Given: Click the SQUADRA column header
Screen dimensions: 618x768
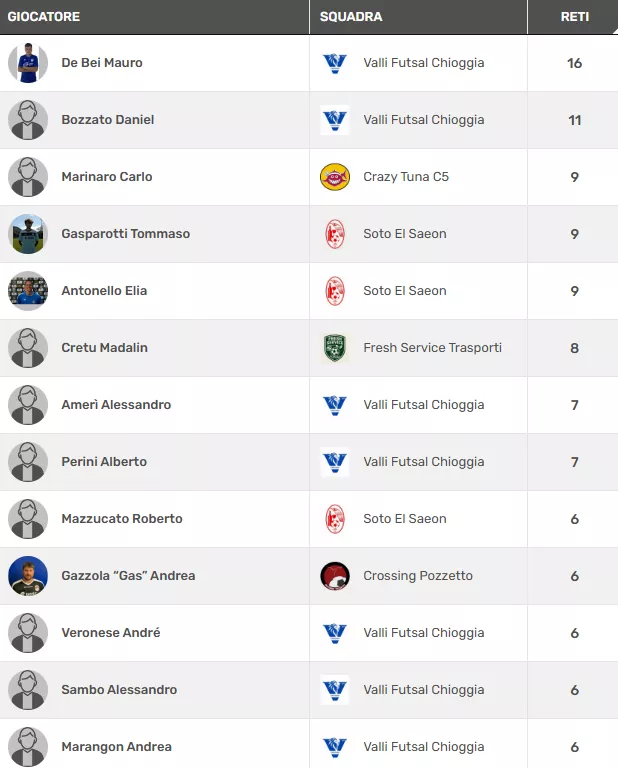Looking at the screenshot, I should click(351, 17).
